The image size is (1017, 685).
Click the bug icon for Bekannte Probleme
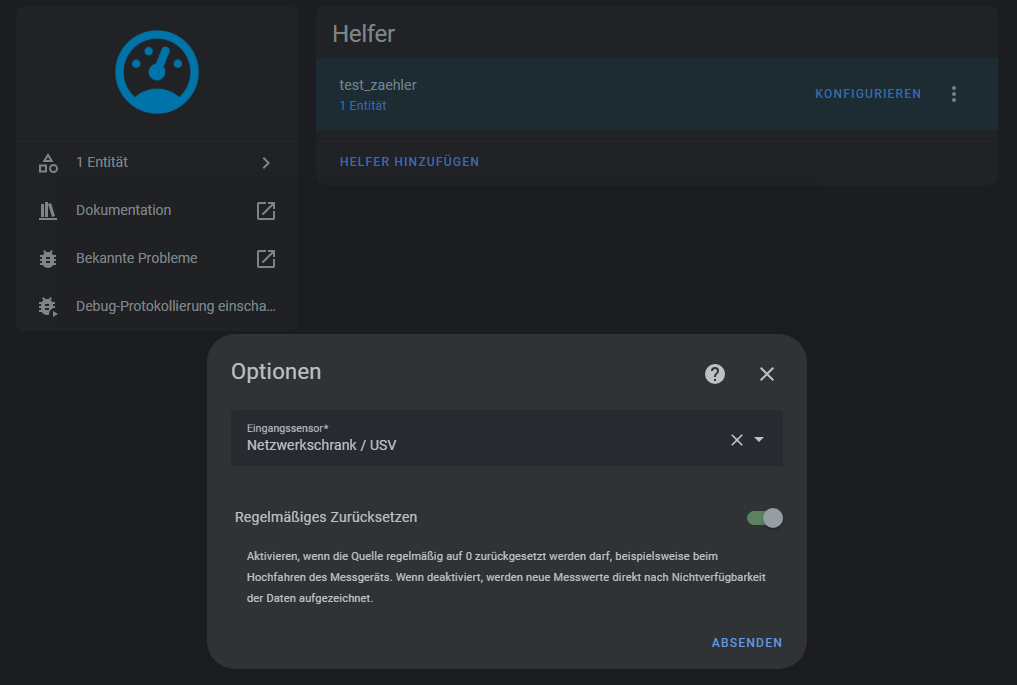(x=48, y=258)
